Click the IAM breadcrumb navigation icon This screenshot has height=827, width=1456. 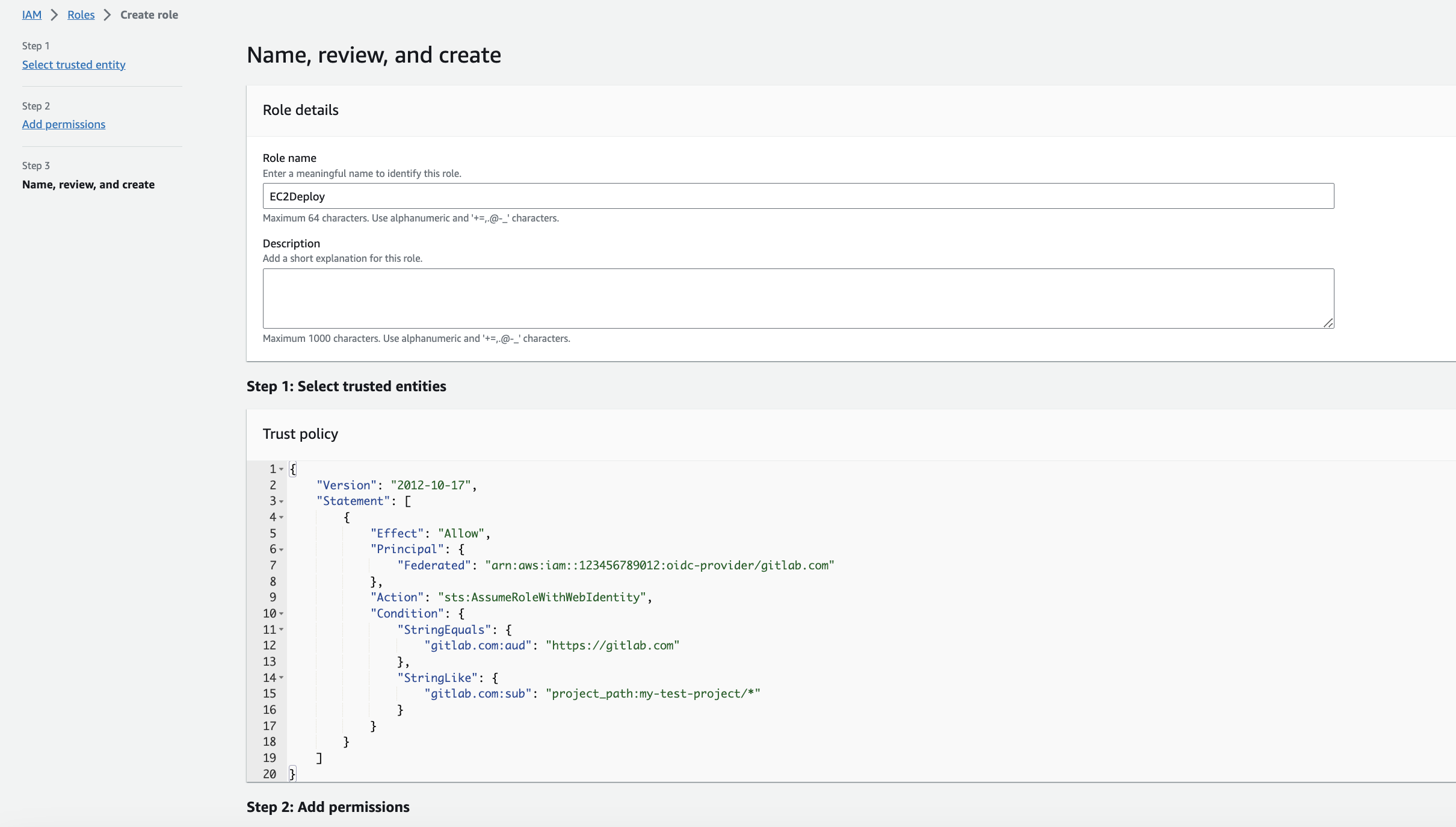point(31,14)
